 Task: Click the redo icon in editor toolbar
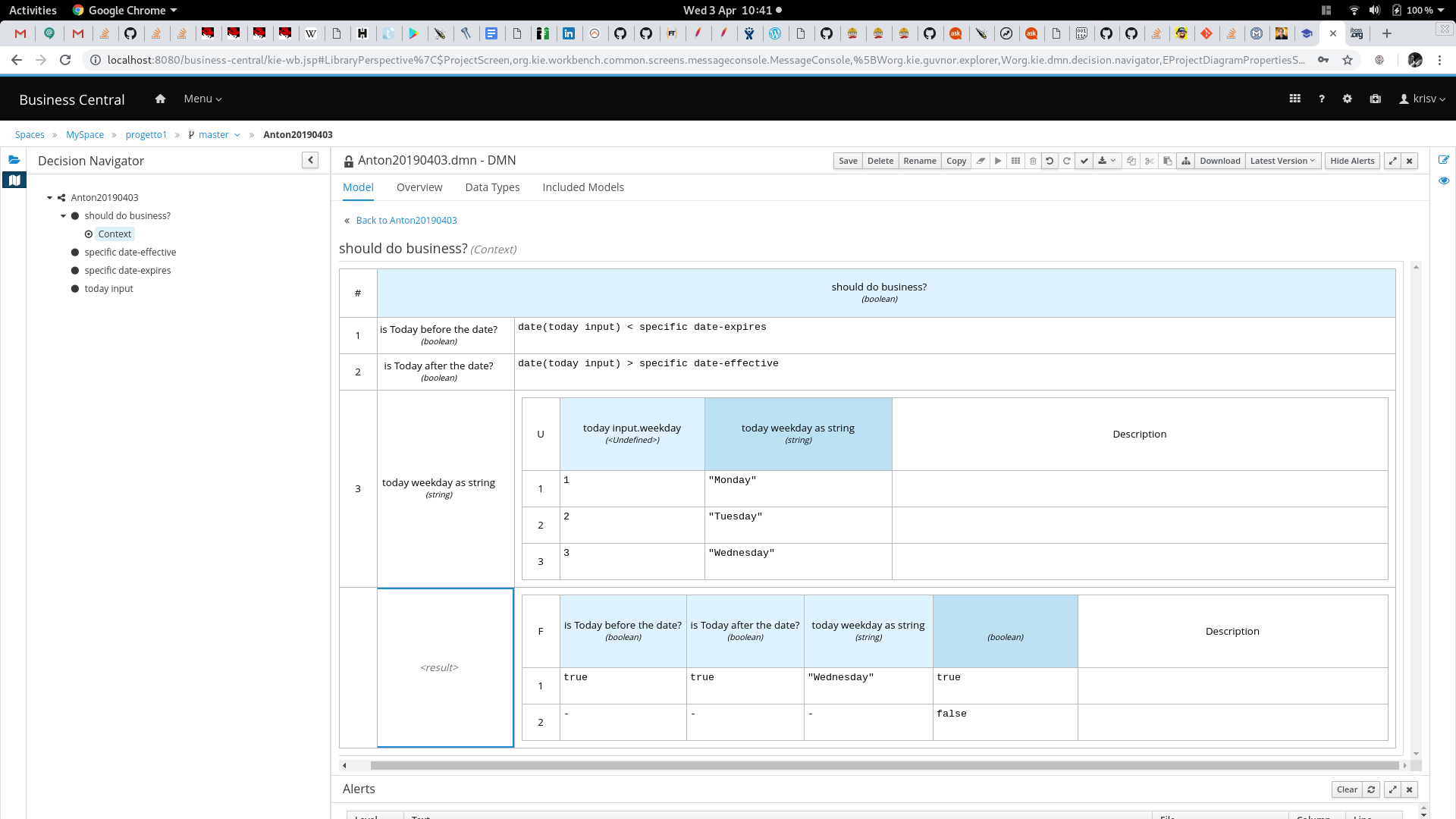coord(1067,161)
